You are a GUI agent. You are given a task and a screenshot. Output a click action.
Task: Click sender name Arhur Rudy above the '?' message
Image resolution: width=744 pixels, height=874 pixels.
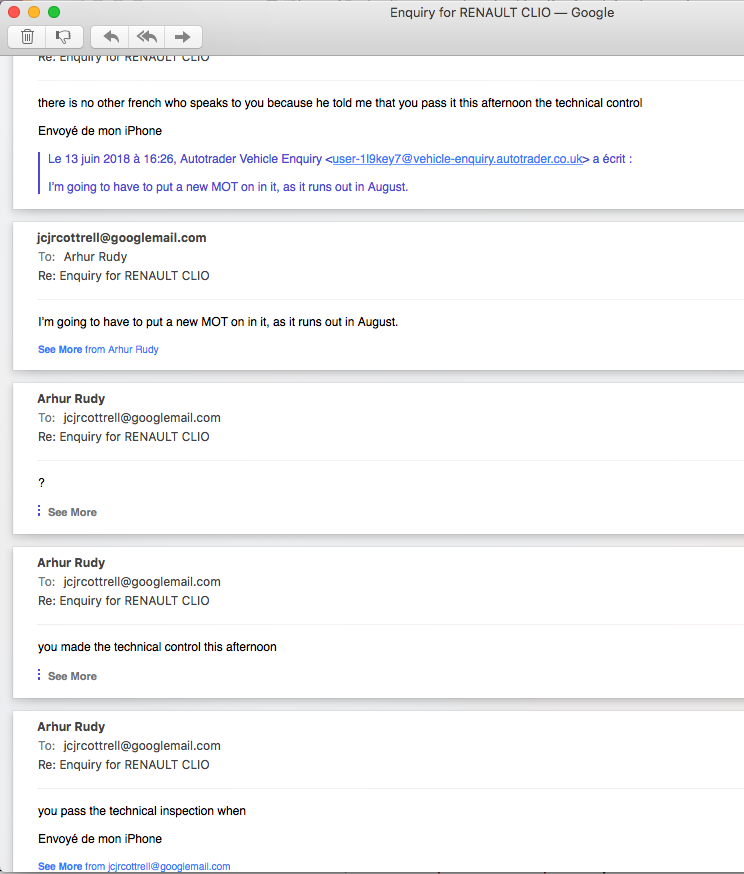pyautogui.click(x=71, y=399)
